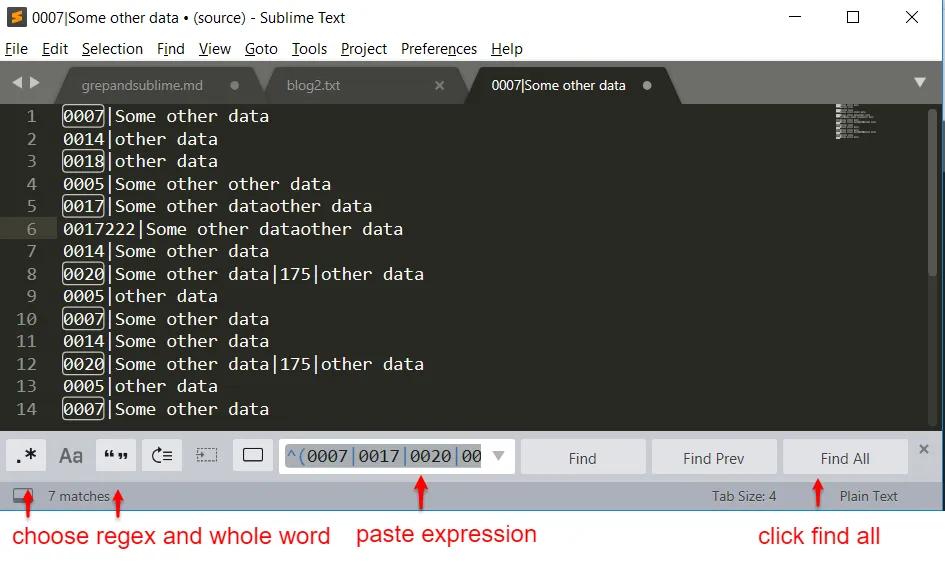Screen dimensions: 945x564
Task: Toggle the side bar icon in status bar
Action: [x=23, y=496]
